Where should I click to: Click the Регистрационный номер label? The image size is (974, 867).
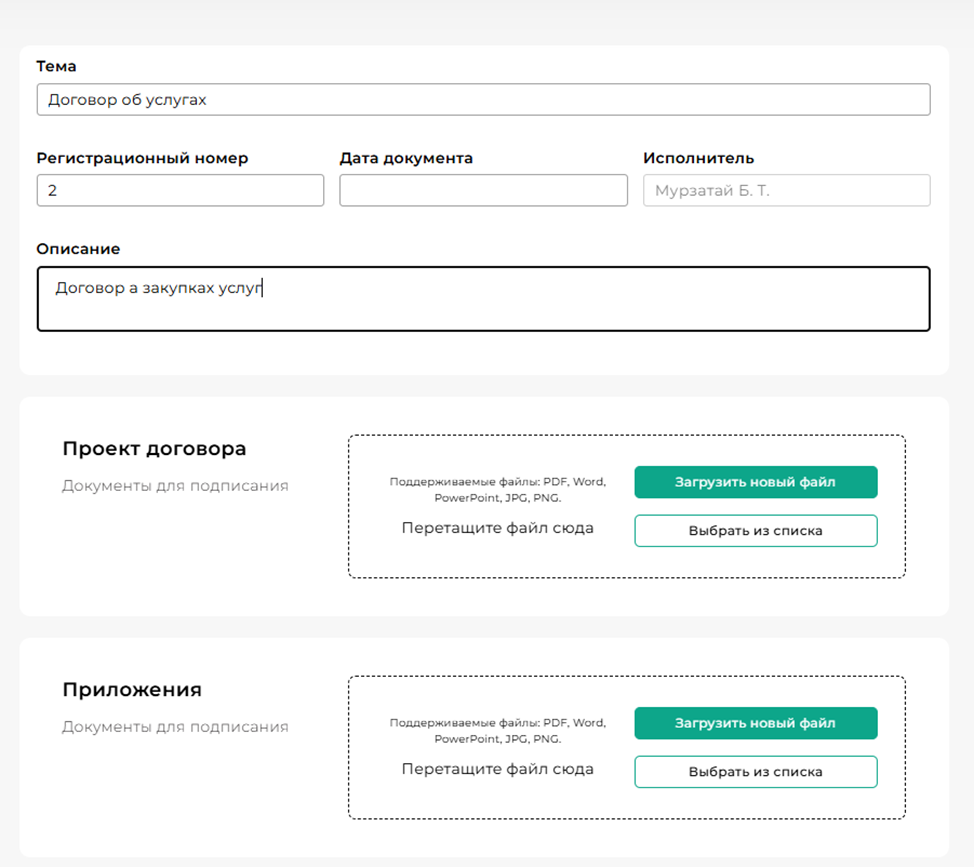[x=142, y=158]
